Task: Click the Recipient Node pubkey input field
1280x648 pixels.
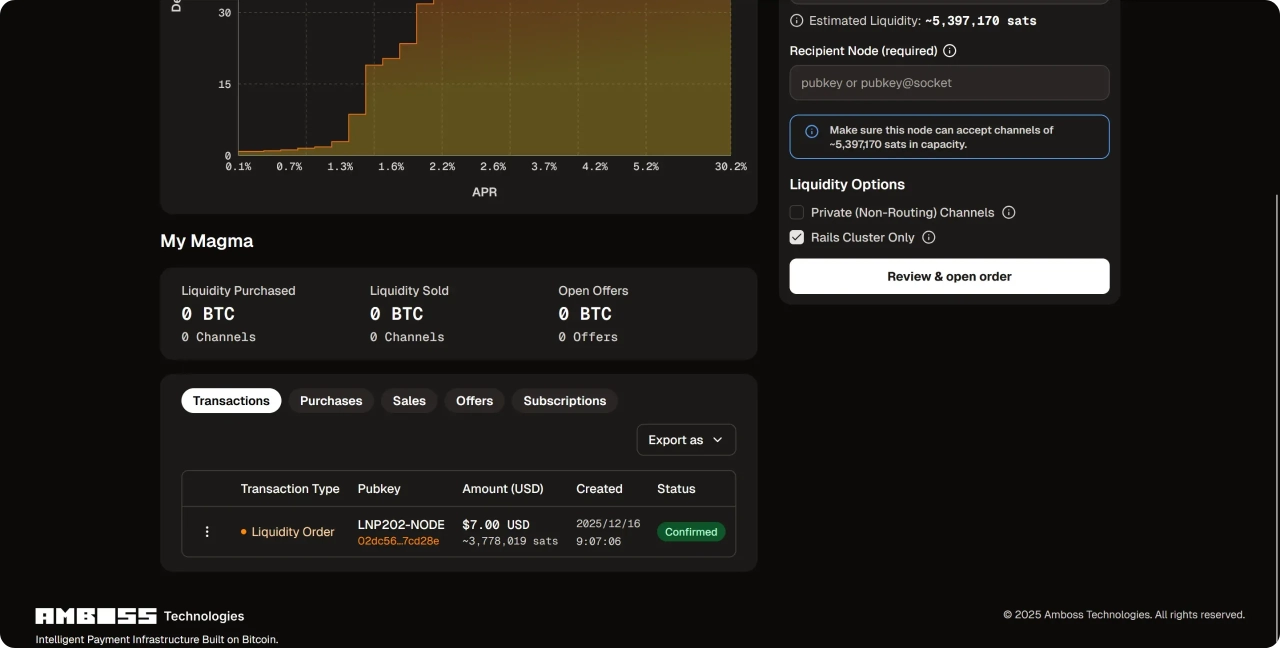Action: pos(949,83)
